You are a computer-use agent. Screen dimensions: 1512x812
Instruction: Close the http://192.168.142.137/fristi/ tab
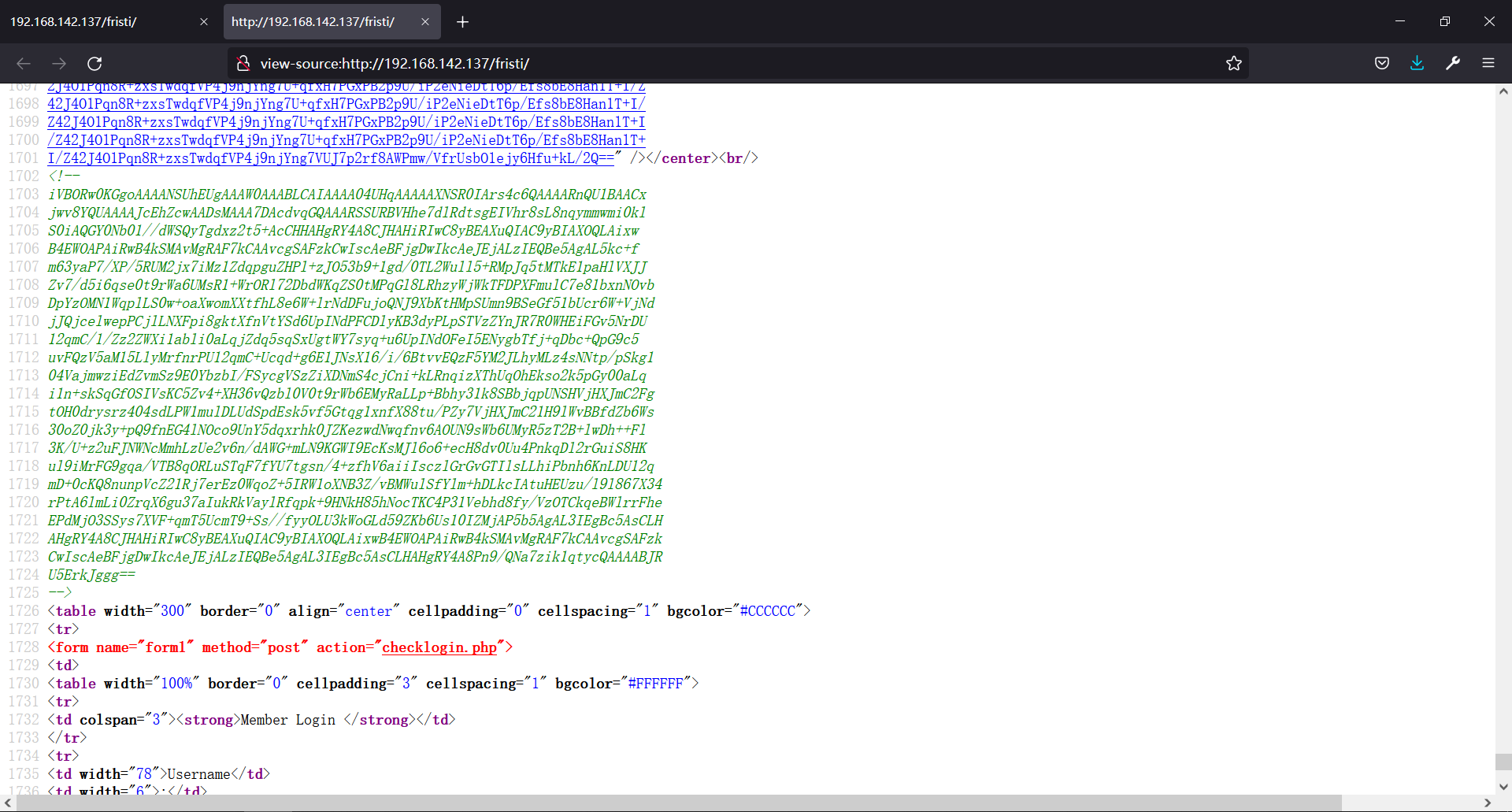[425, 22]
